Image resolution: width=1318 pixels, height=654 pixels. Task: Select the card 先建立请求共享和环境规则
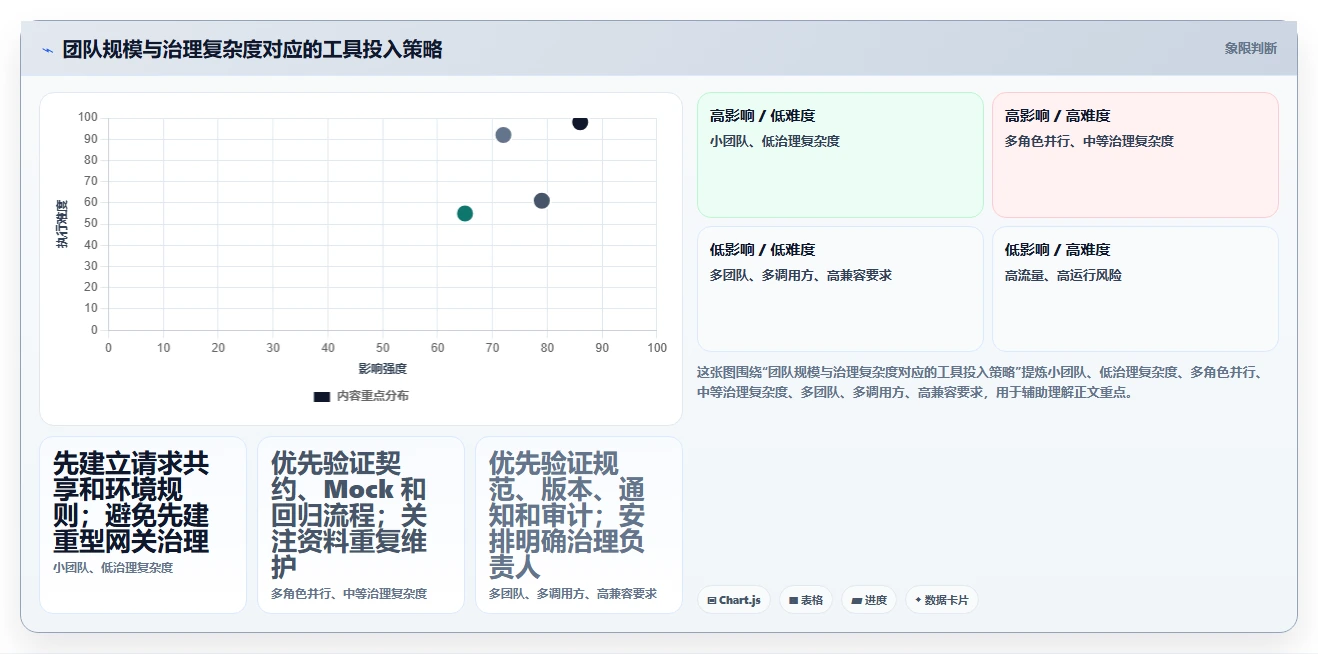click(x=143, y=525)
